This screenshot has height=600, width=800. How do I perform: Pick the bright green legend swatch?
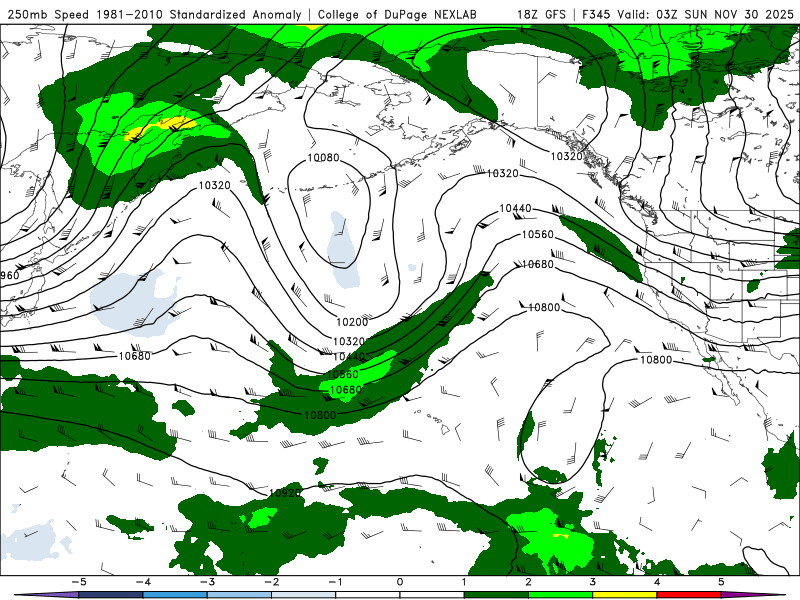click(x=560, y=595)
